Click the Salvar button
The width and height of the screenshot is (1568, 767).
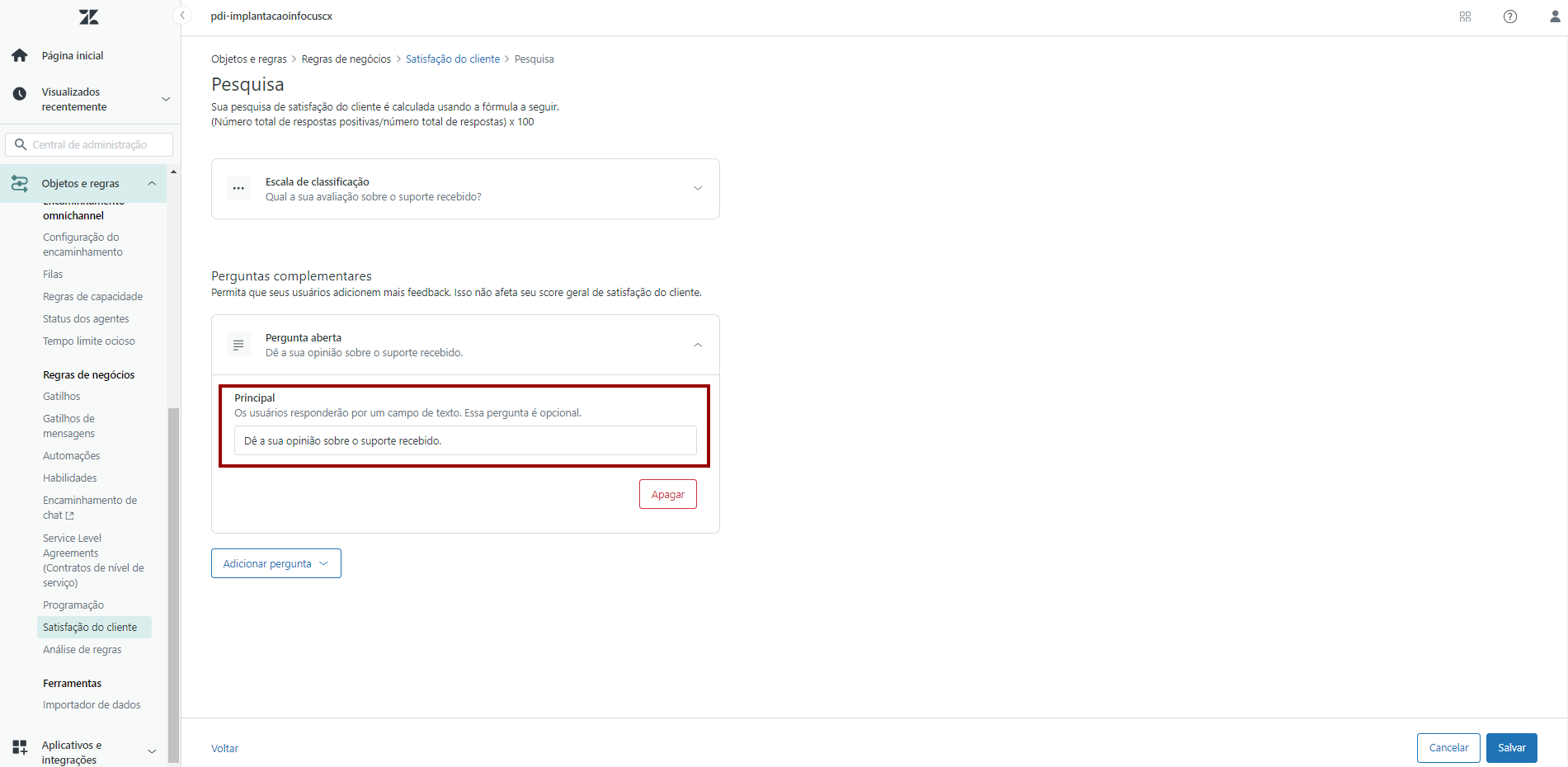pos(1511,748)
